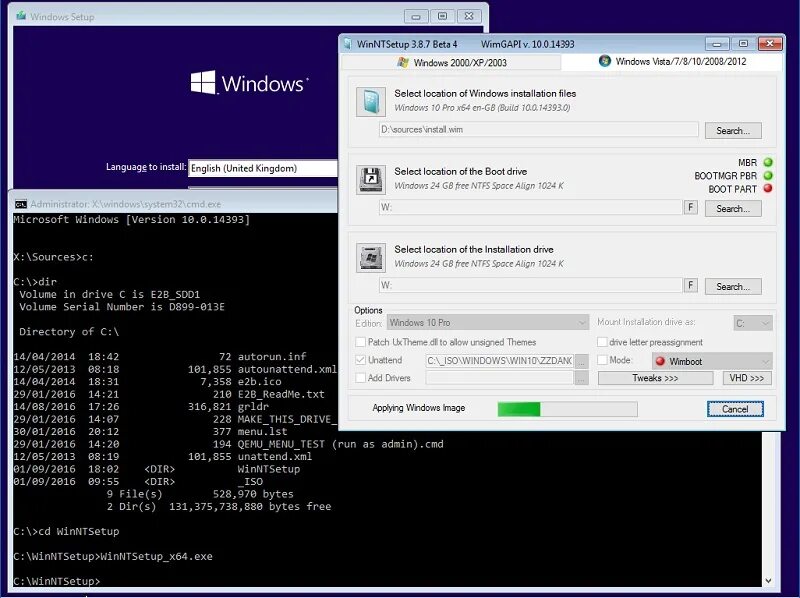The width and height of the screenshot is (800, 598).
Task: Select the Windows Vista/7/8/10/2008/2012 tab
Action: [x=672, y=62]
